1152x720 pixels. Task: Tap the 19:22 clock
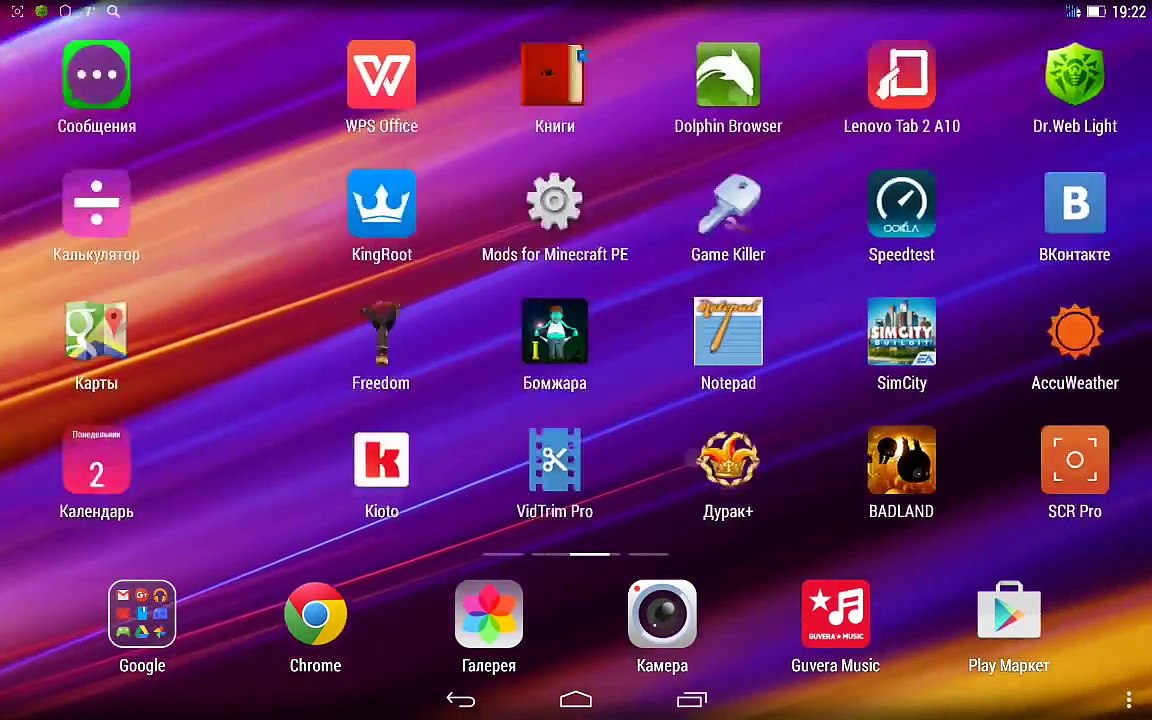(x=1128, y=11)
